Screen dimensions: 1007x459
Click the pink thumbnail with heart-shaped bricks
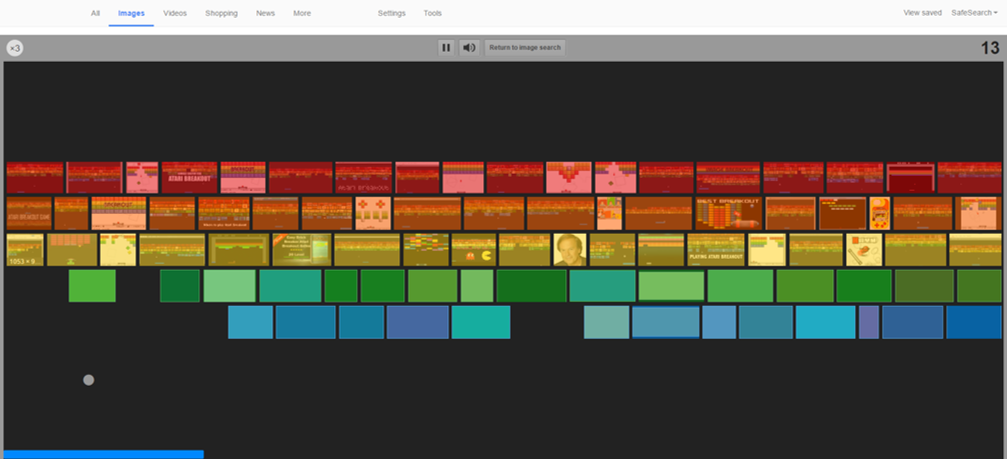click(568, 177)
